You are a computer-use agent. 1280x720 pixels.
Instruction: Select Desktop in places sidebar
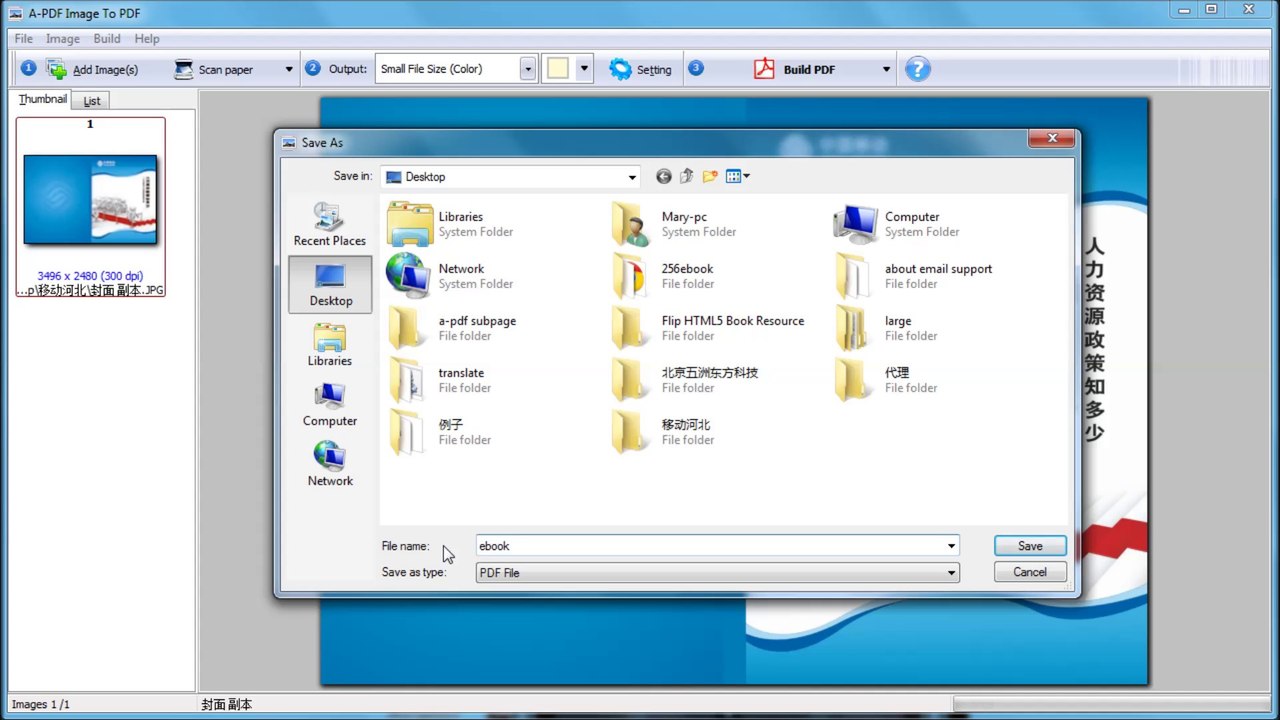330,284
